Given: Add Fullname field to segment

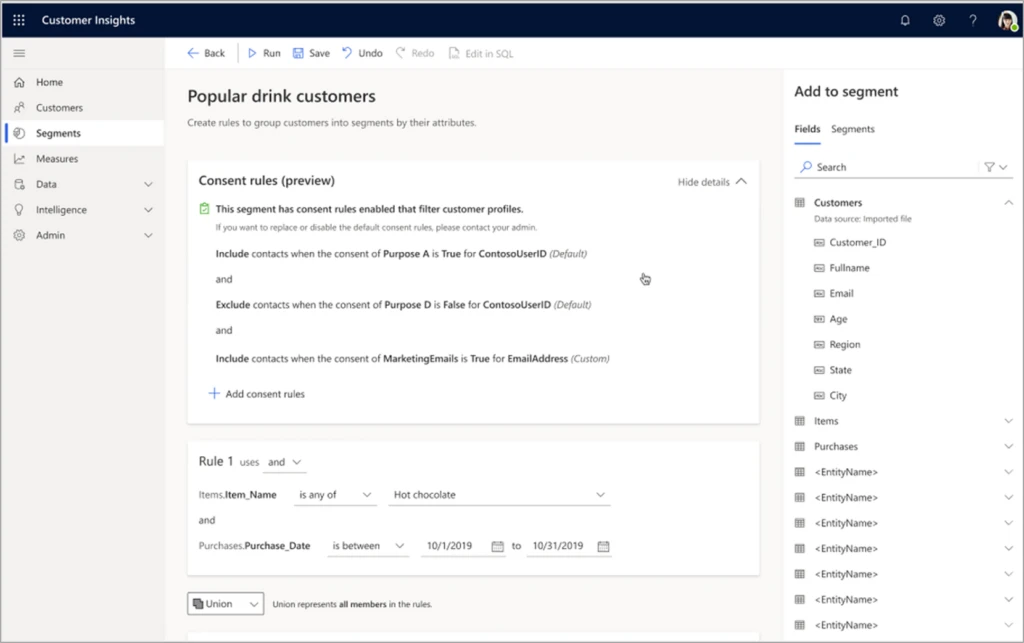Looking at the screenshot, I should (842, 268).
